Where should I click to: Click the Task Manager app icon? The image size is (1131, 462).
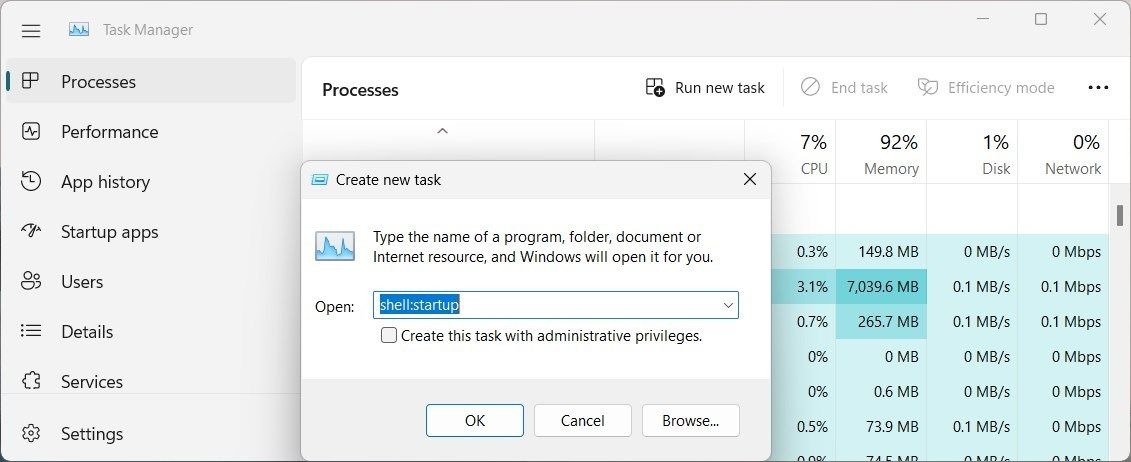pos(79,30)
